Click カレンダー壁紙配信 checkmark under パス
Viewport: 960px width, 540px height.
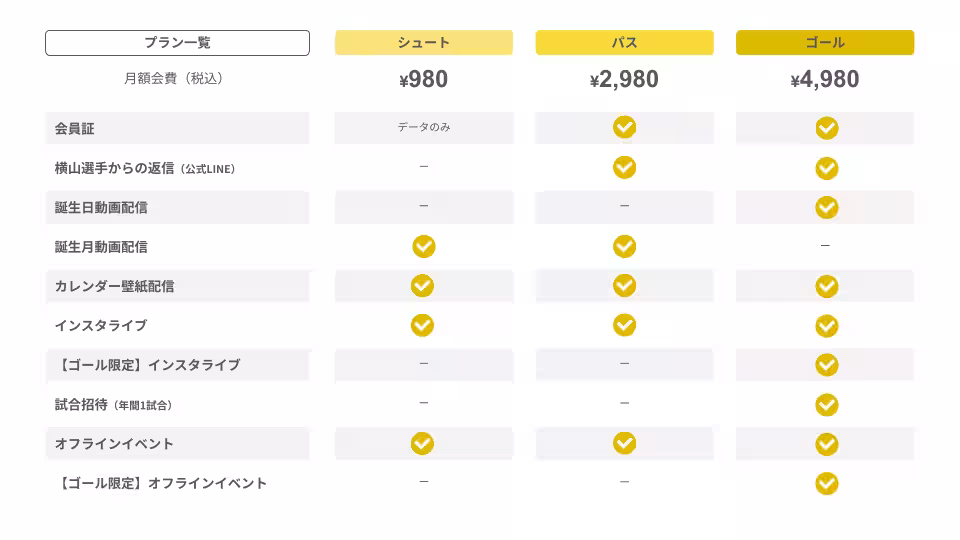624,286
